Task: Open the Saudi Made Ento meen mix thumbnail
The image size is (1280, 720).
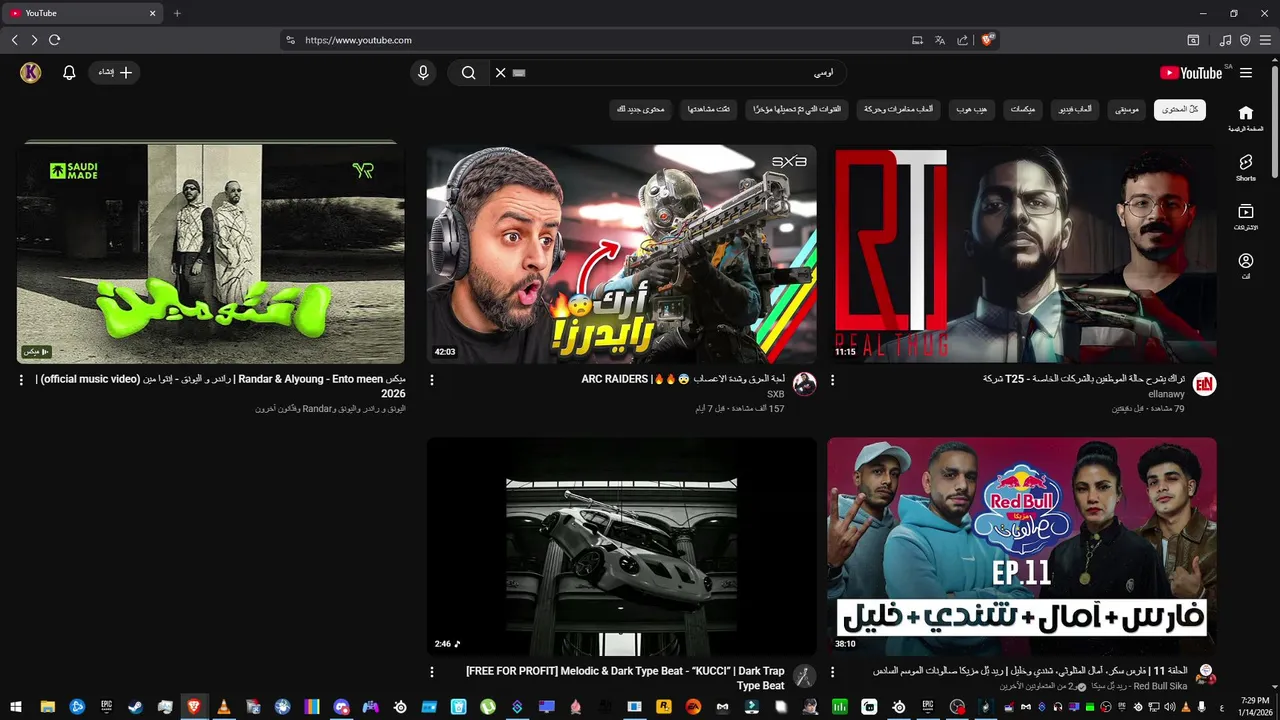Action: click(211, 254)
